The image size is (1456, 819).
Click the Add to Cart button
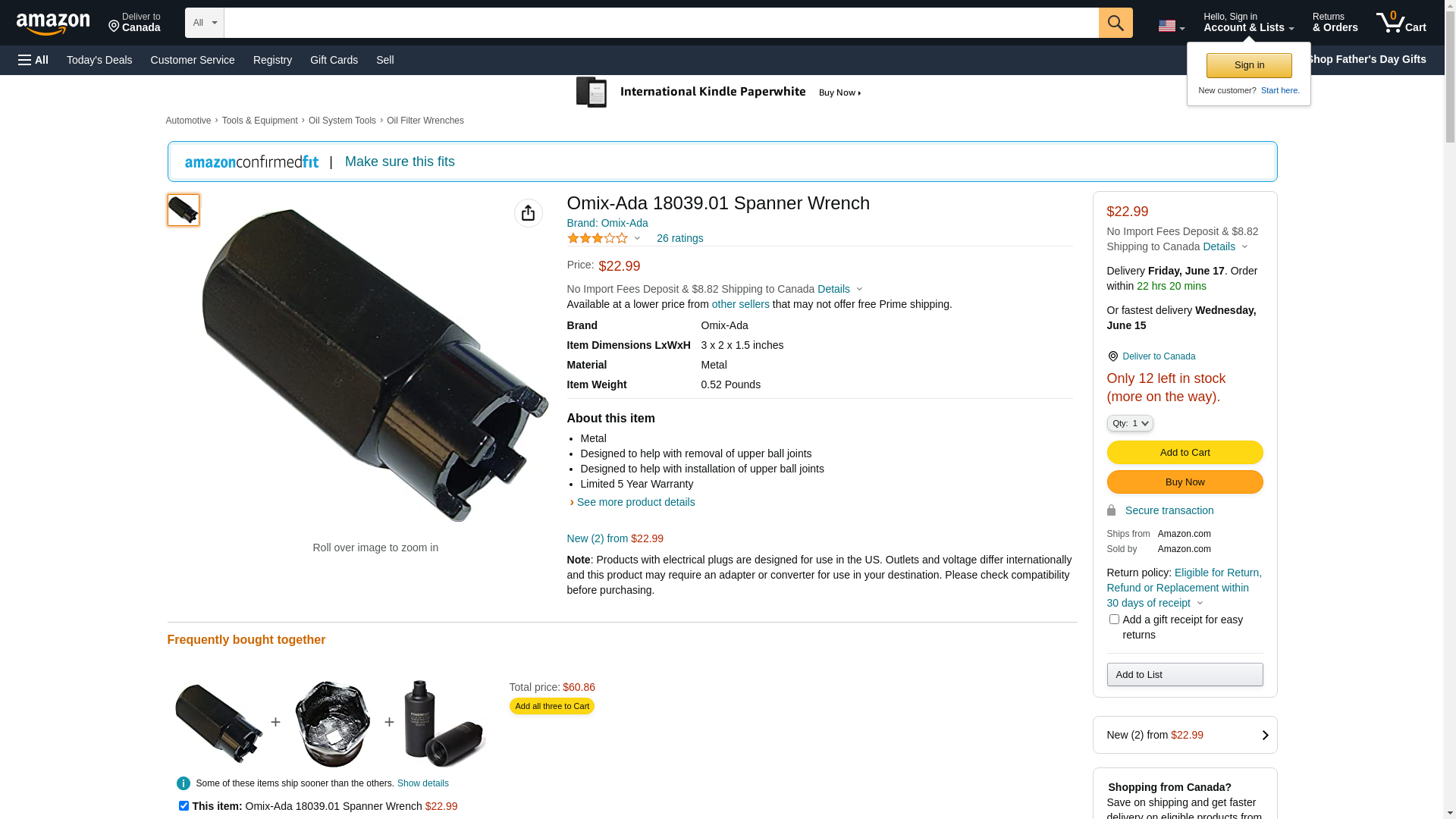[x=1185, y=453]
